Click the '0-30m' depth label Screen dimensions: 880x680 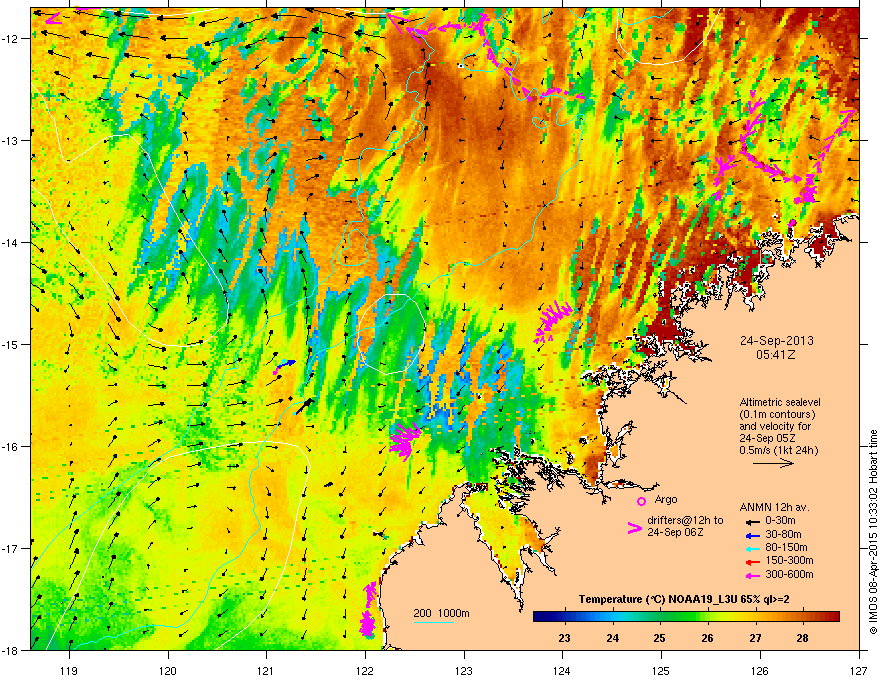[x=781, y=521]
